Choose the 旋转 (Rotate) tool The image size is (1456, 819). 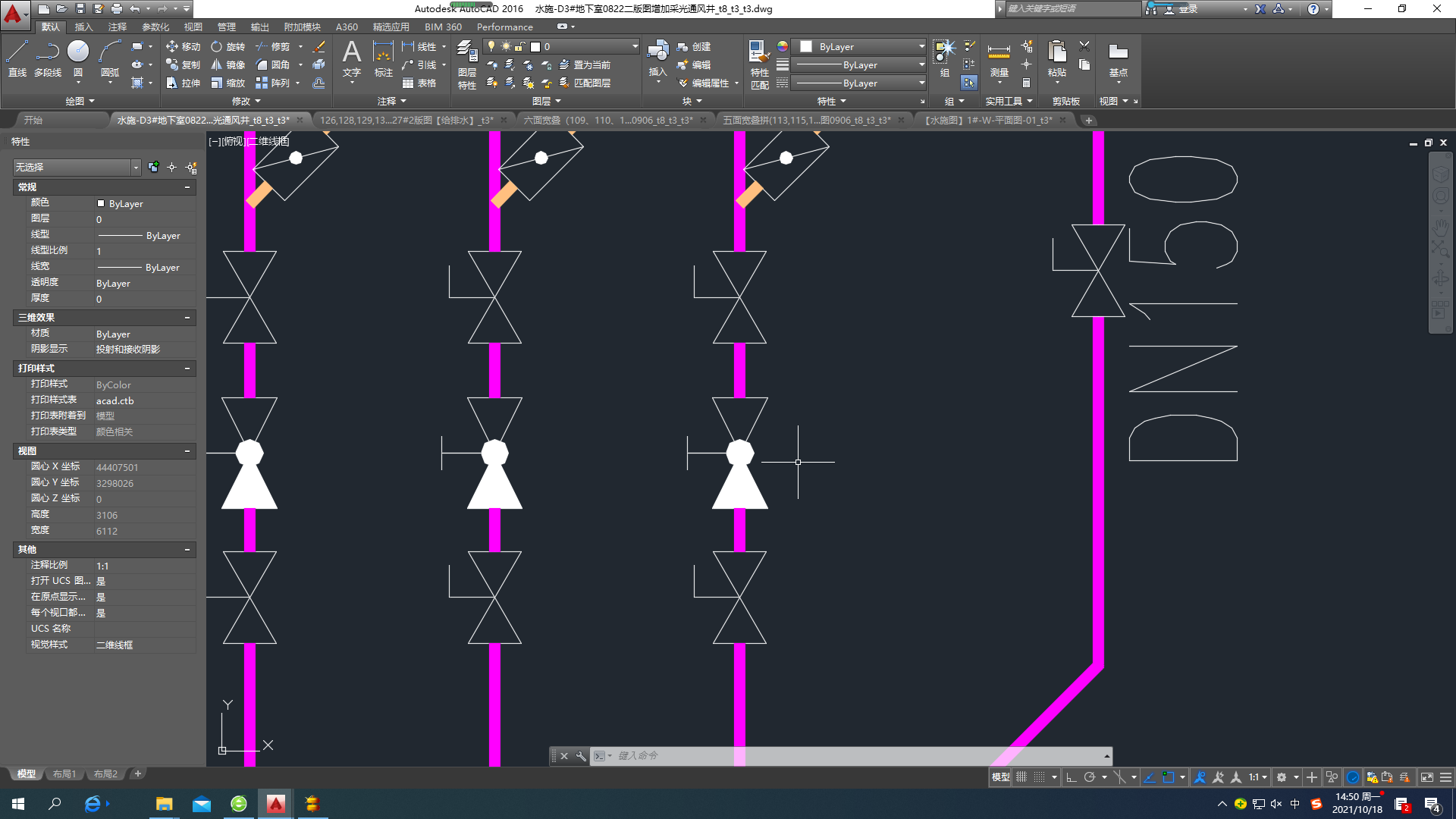point(228,46)
